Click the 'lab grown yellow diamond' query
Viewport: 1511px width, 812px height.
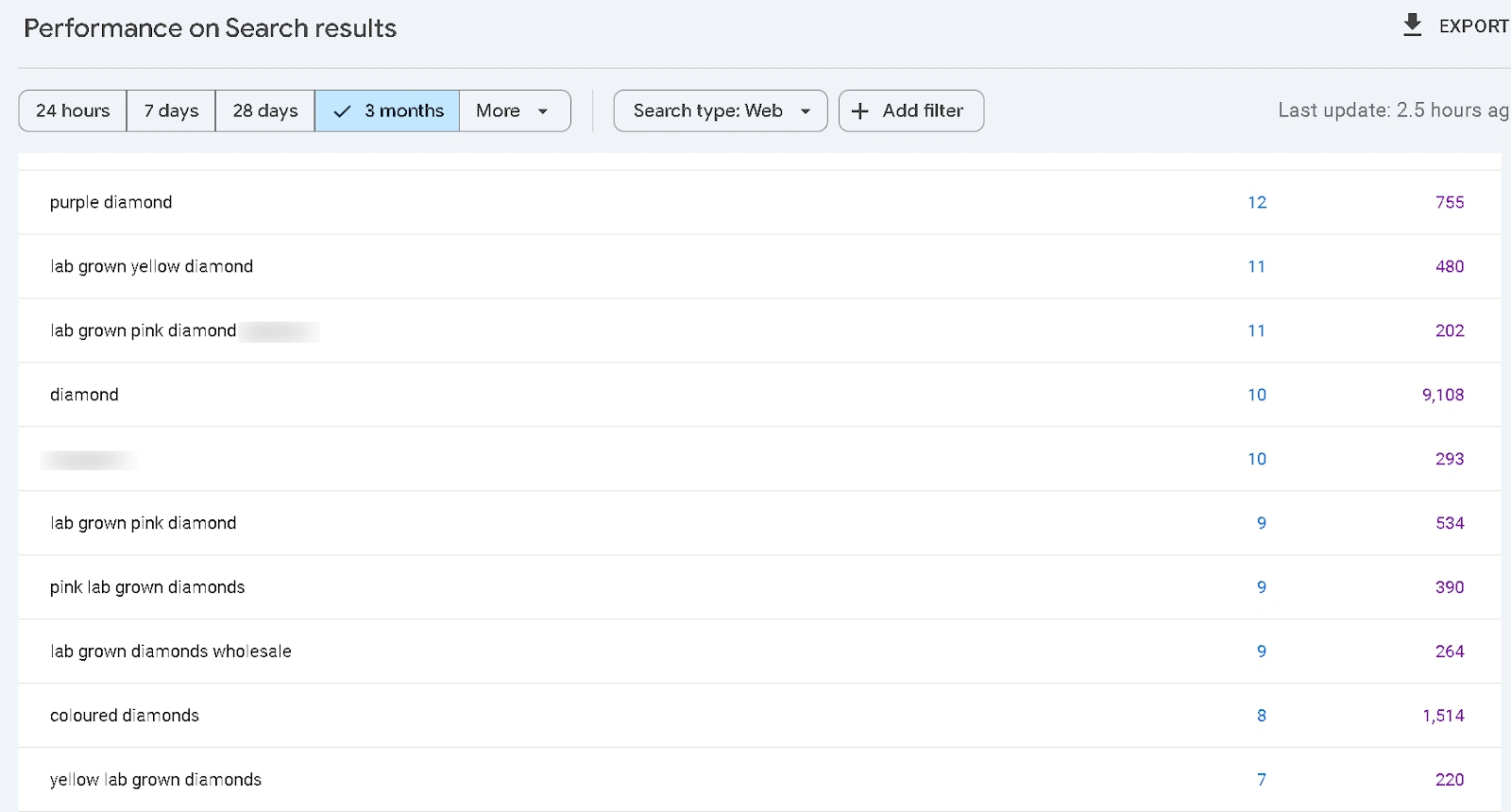[151, 266]
